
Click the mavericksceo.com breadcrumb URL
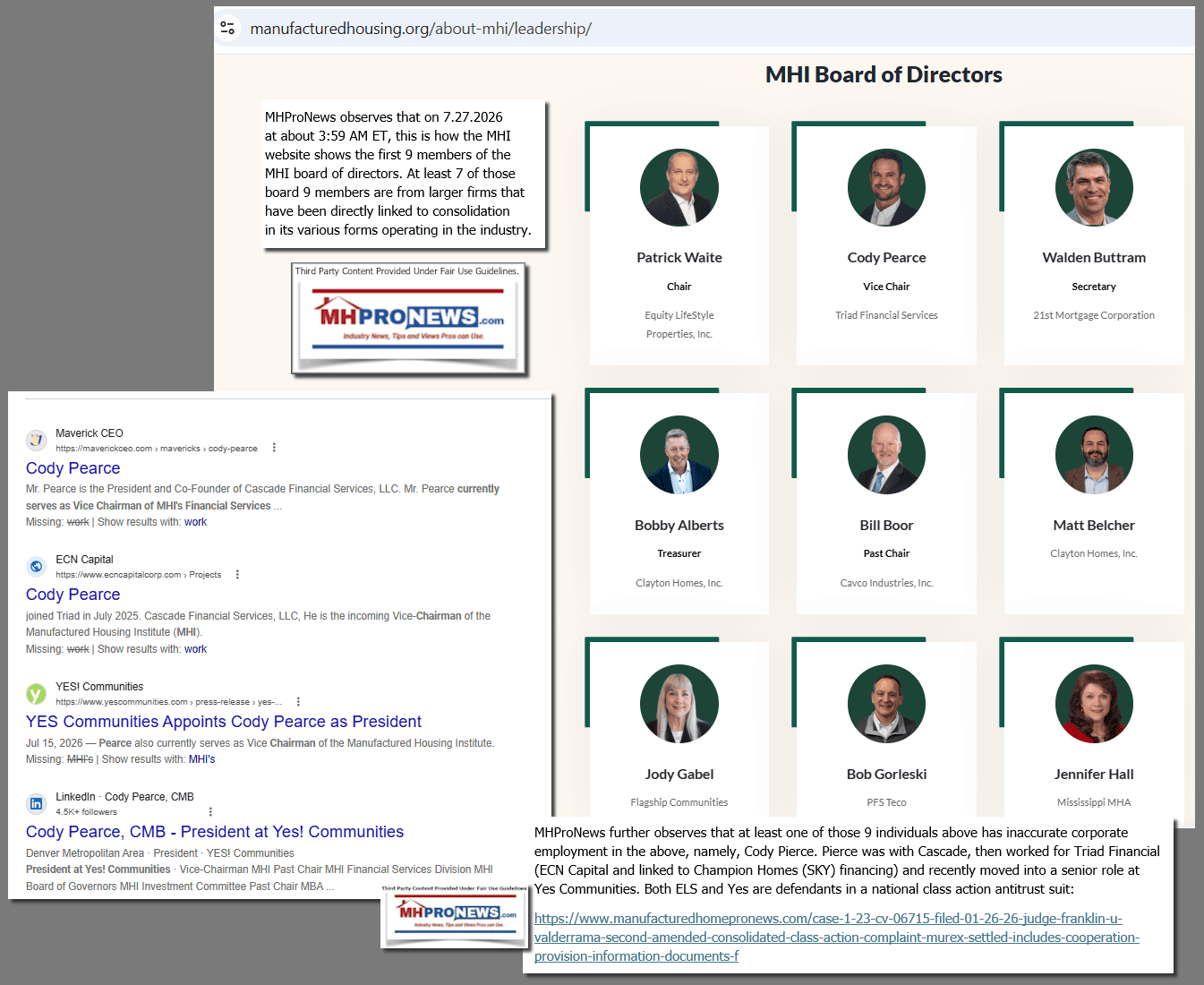click(157, 449)
